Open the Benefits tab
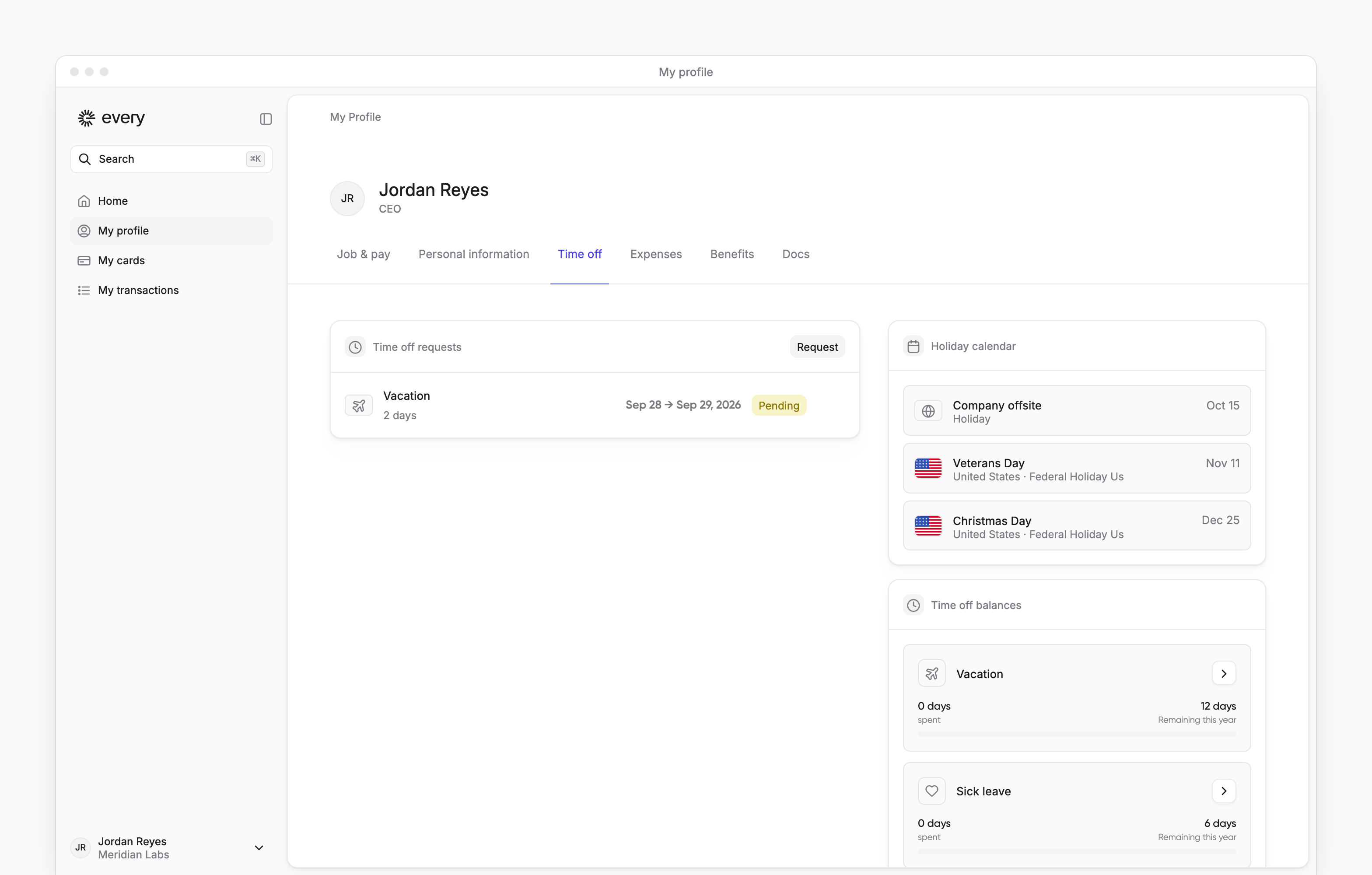The height and width of the screenshot is (875, 1372). (x=731, y=254)
